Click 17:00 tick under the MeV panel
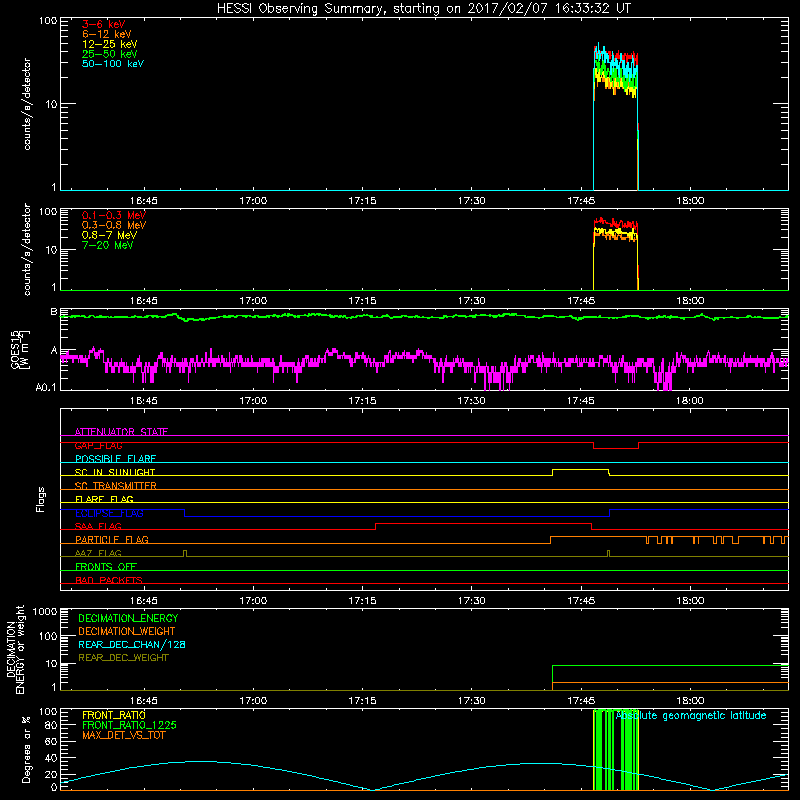Screen dimensions: 800x800 point(253,301)
